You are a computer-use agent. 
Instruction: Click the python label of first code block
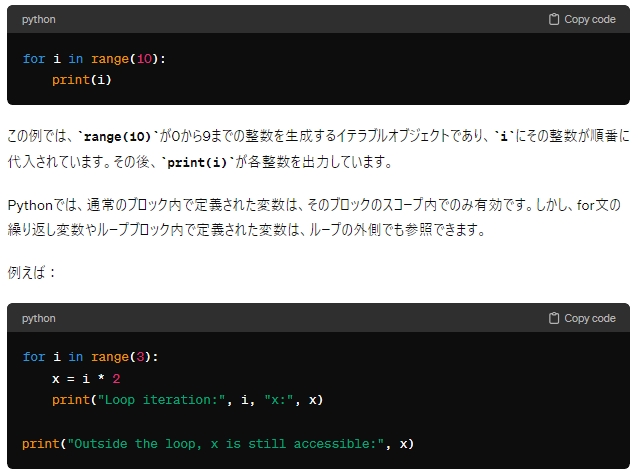point(39,20)
